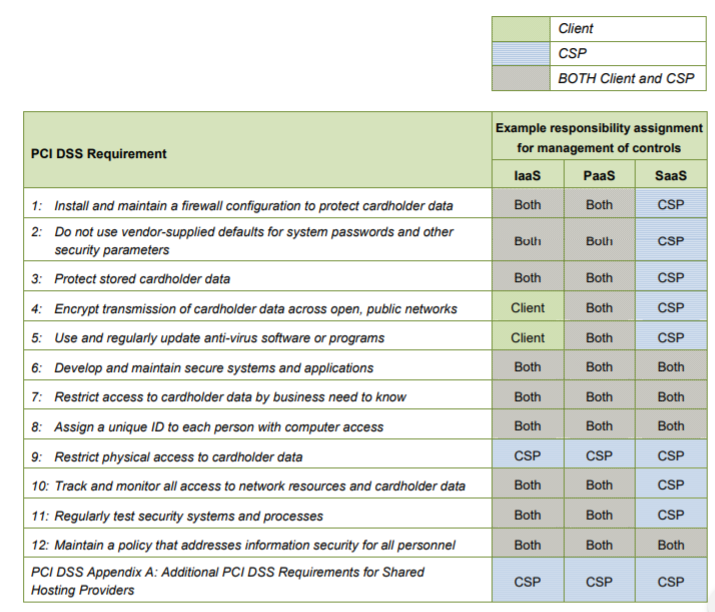The height and width of the screenshot is (612, 715).
Task: Click the SaaS 'CSP' cell for requirement 10
Action: [671, 485]
